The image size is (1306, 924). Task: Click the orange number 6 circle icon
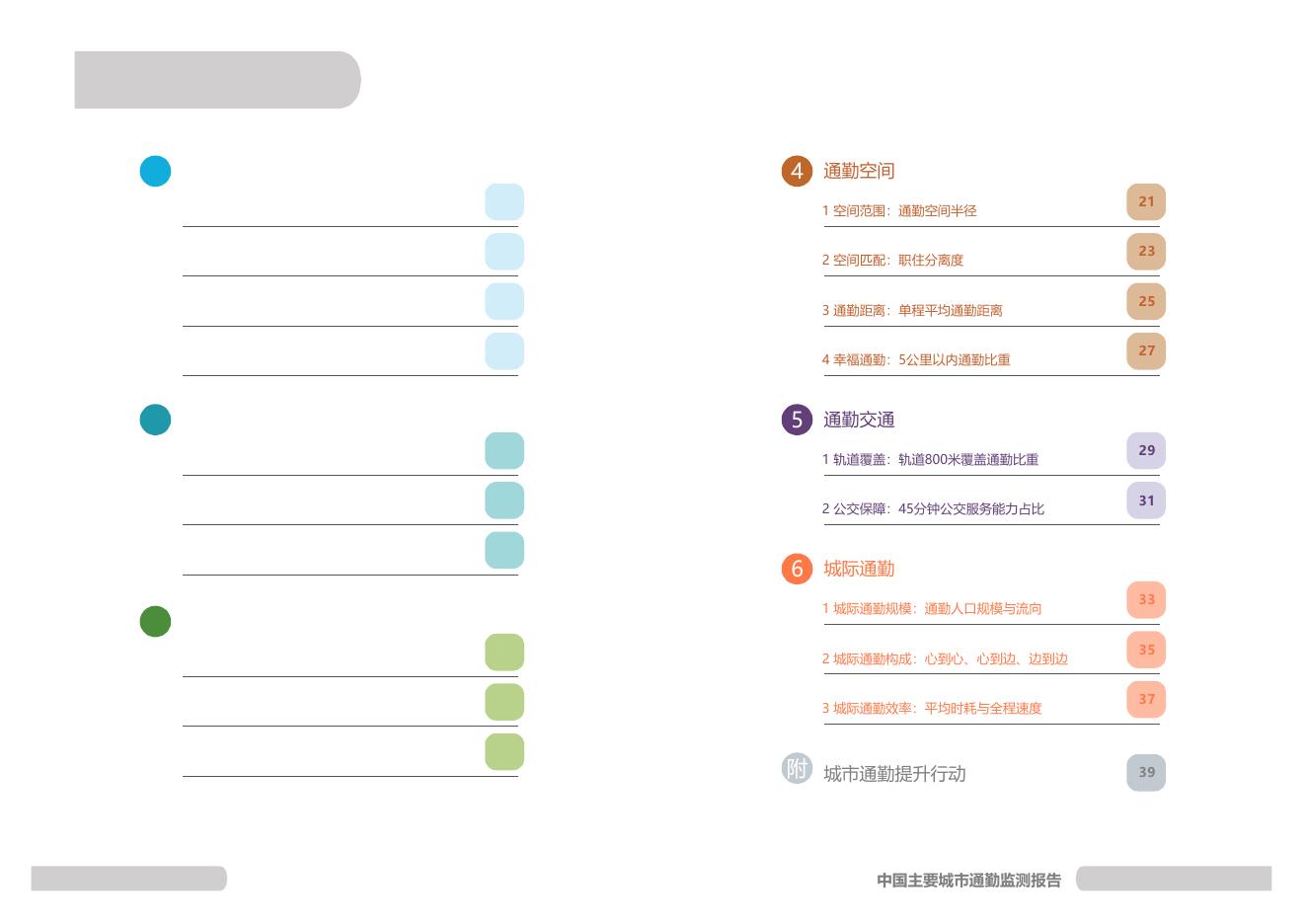797,569
